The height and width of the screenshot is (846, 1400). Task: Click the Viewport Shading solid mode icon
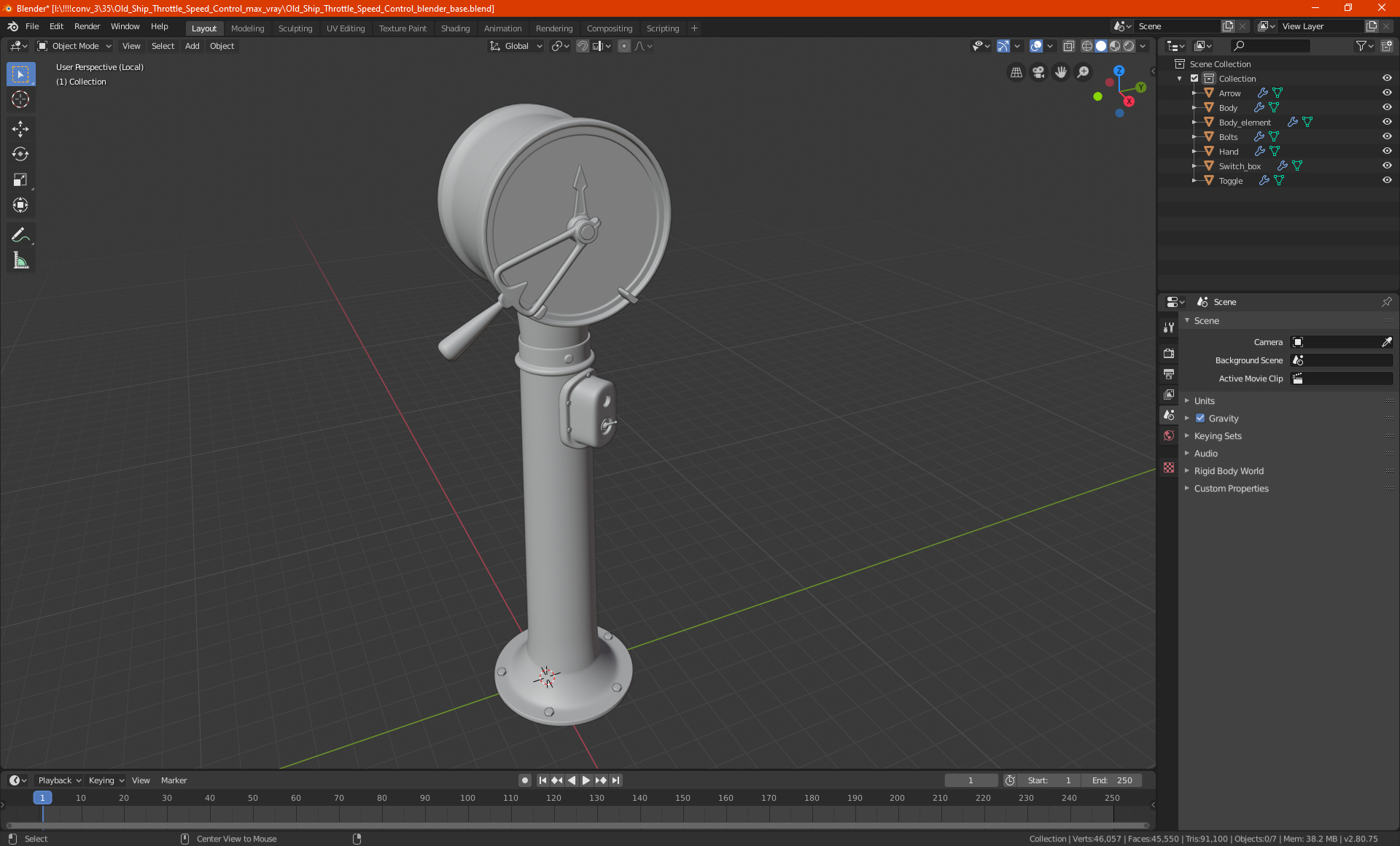(1100, 45)
